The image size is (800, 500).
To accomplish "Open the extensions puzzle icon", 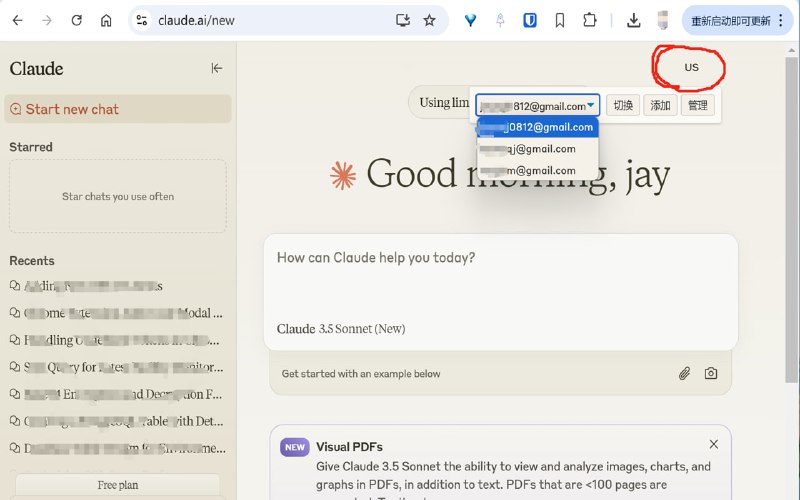I will tap(589, 20).
